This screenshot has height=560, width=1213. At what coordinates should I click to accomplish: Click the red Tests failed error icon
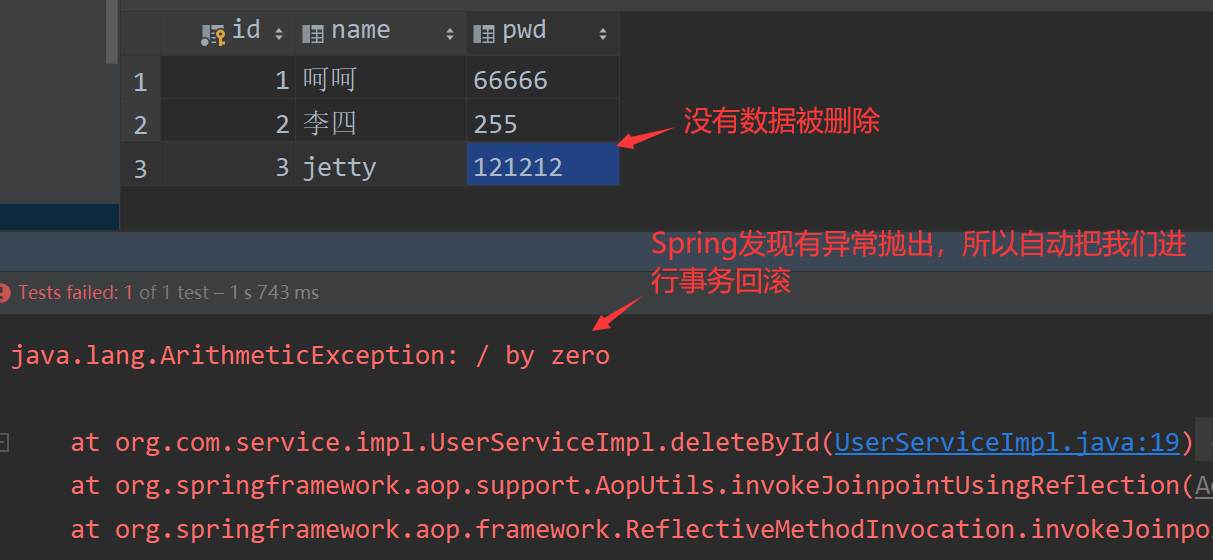(5, 293)
